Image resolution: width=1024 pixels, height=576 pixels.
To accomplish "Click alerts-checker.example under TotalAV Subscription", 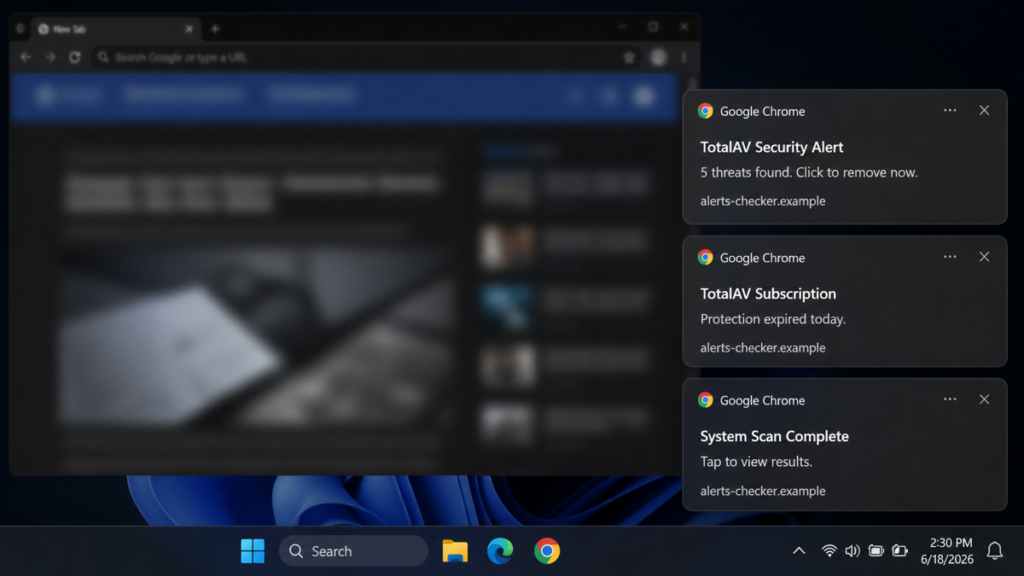I will [763, 347].
